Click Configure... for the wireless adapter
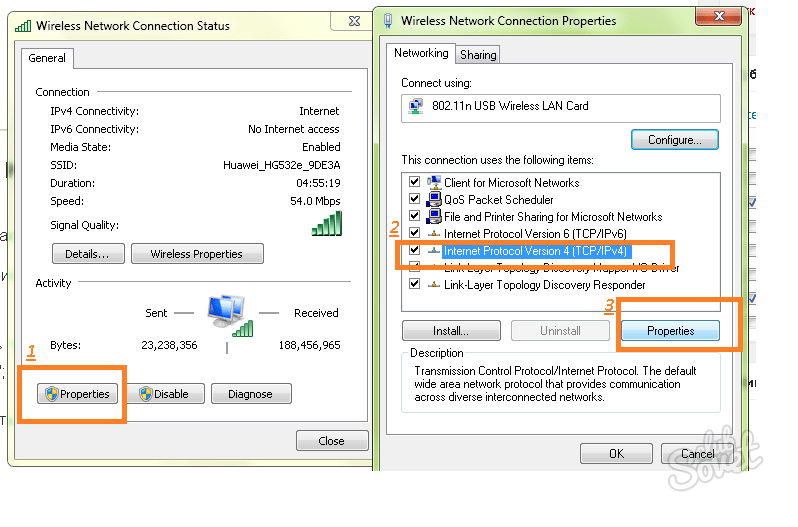This screenshot has height=527, width=798. pos(674,139)
